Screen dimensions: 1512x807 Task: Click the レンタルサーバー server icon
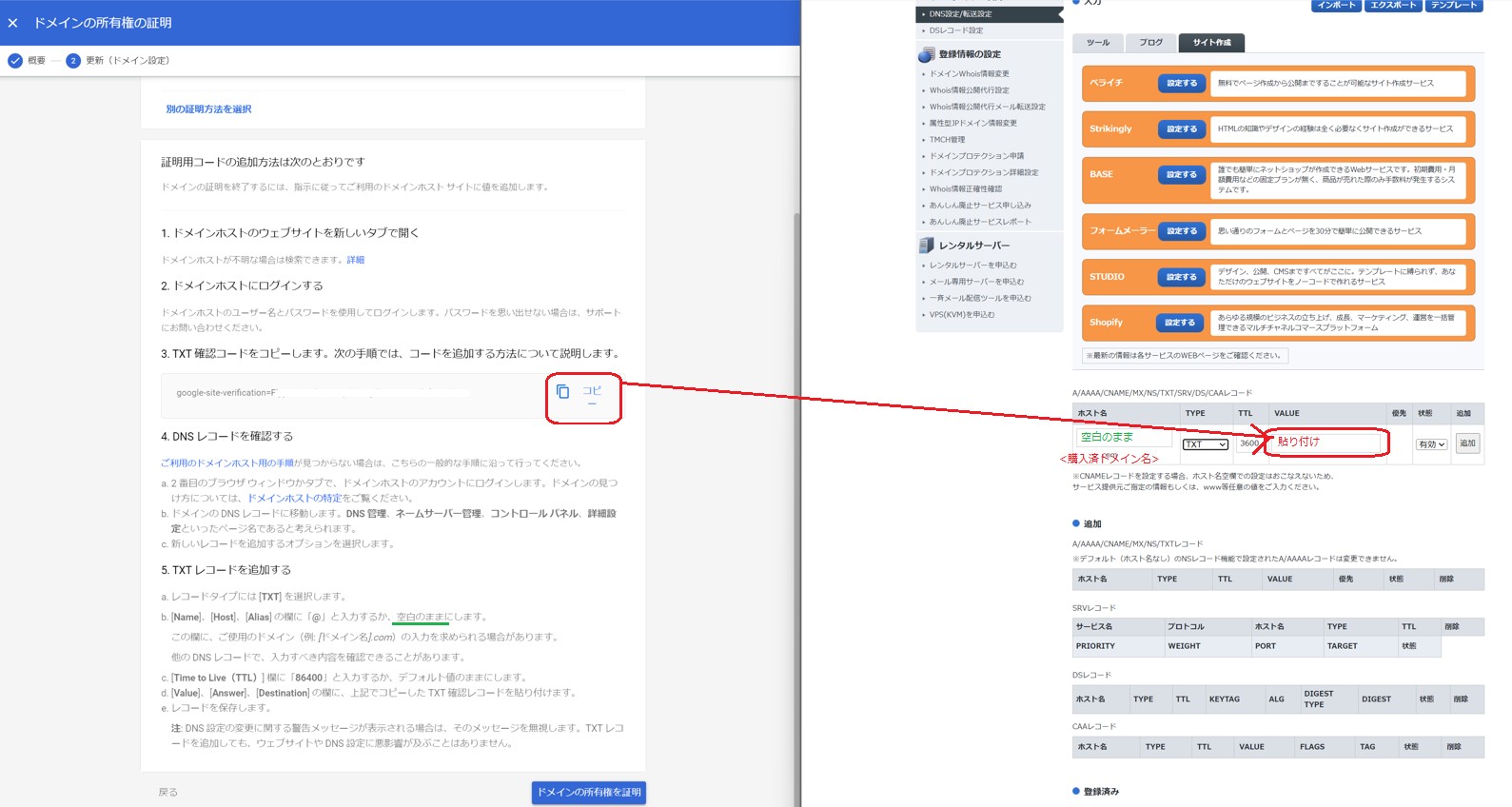(x=926, y=246)
